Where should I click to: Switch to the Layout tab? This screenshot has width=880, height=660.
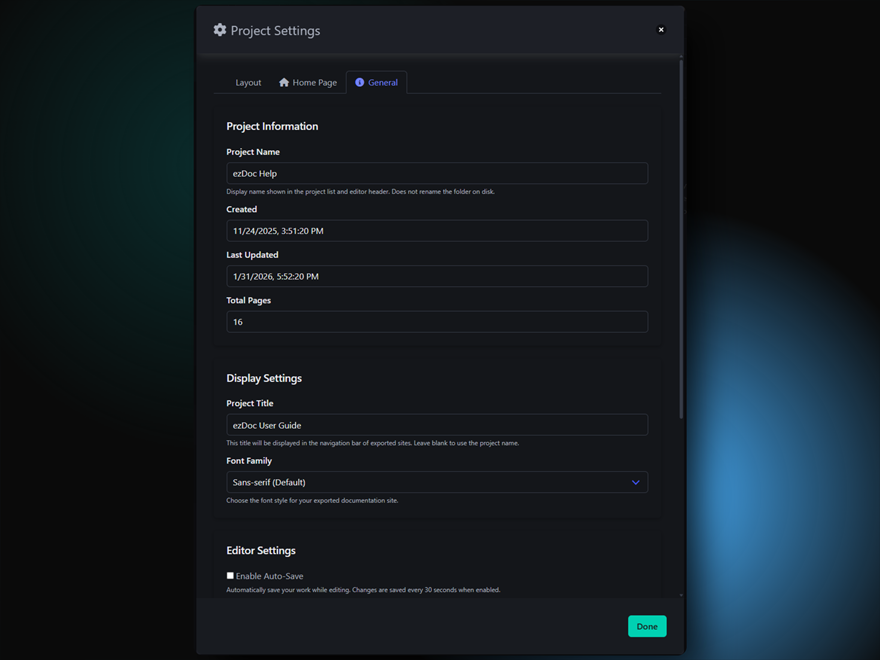[248, 83]
